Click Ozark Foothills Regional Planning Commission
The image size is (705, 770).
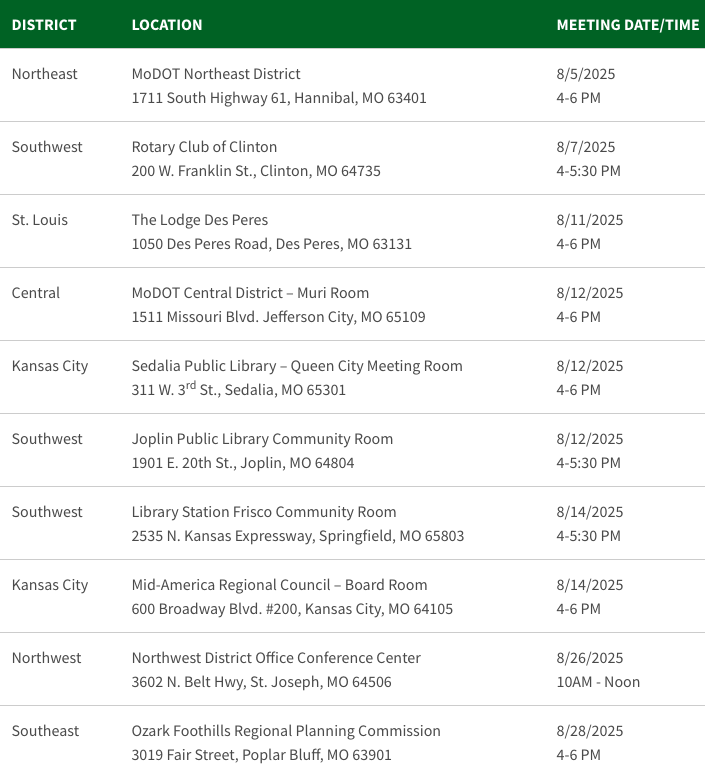tap(286, 731)
